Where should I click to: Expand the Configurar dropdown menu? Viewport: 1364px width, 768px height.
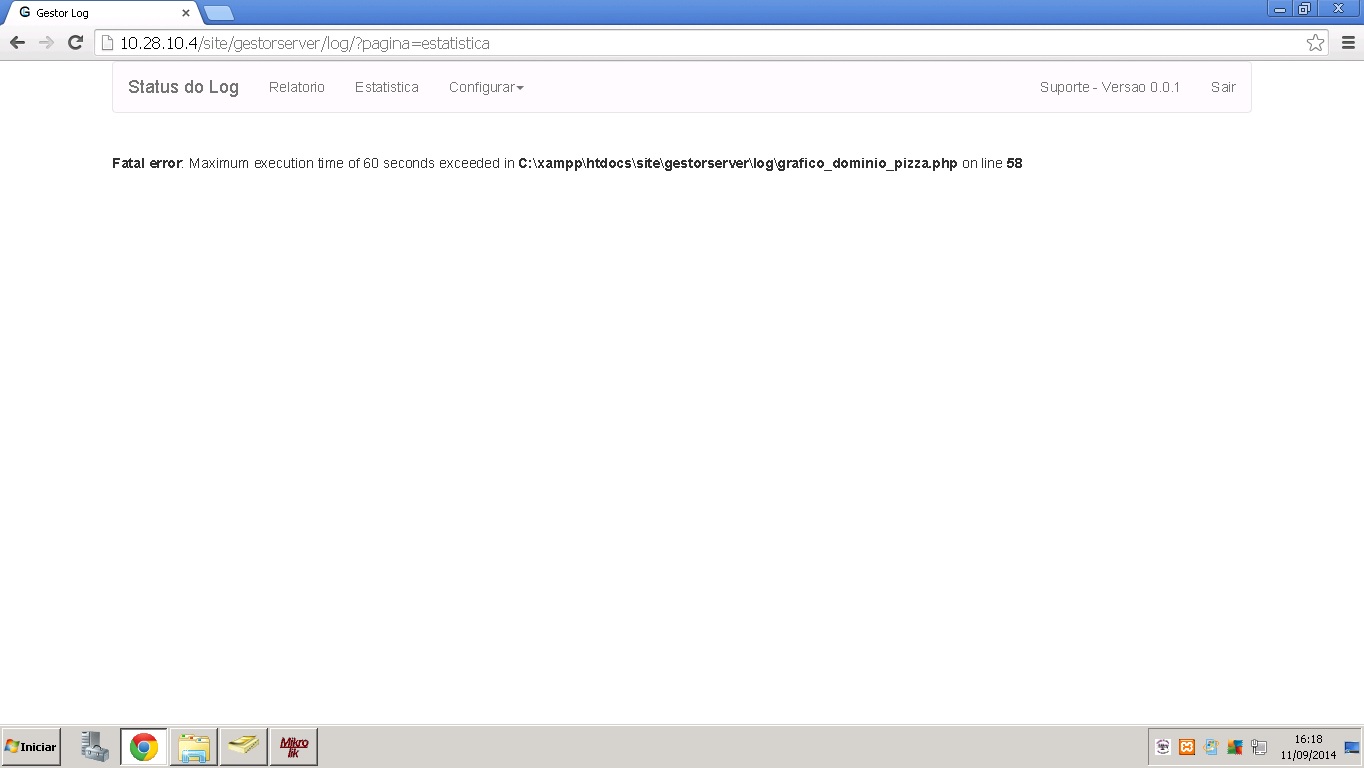pyautogui.click(x=486, y=87)
